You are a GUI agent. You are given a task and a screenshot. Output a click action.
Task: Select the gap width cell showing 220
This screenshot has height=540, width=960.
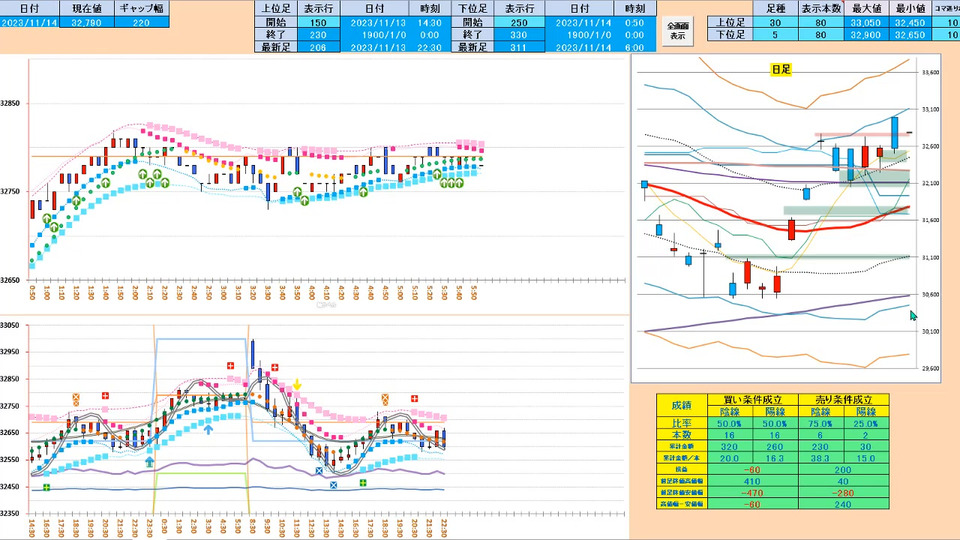[x=141, y=23]
